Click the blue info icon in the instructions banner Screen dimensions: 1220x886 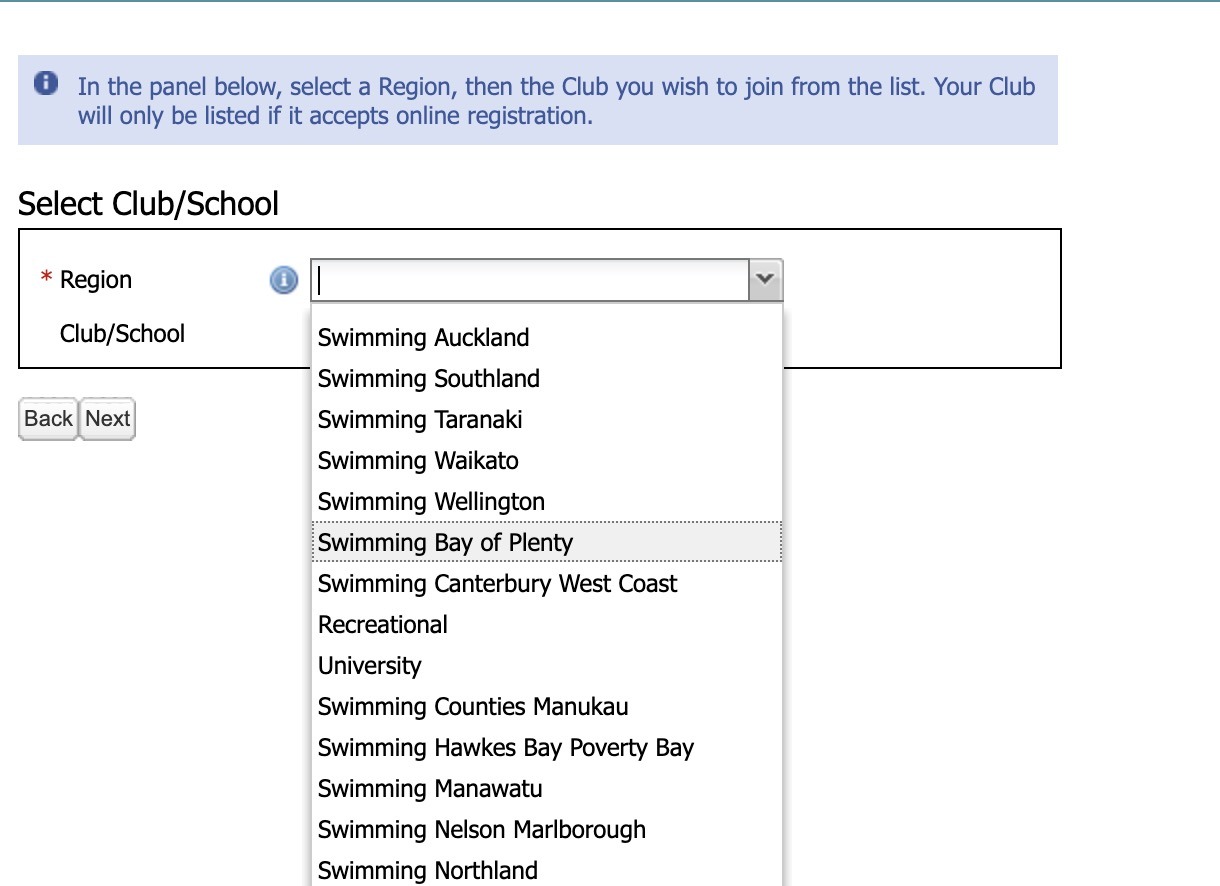point(49,85)
